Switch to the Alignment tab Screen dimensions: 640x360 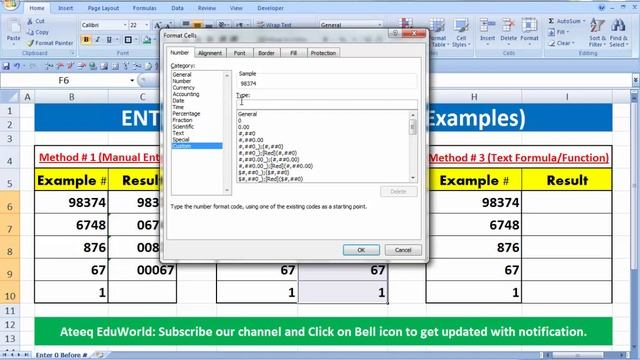tap(210, 53)
